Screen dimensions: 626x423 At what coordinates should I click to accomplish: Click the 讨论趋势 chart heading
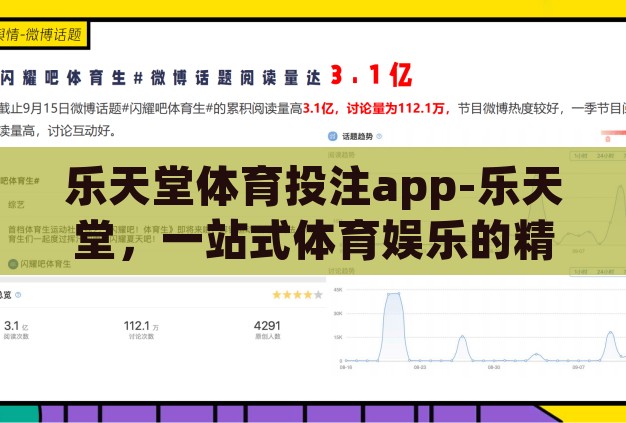point(341,271)
